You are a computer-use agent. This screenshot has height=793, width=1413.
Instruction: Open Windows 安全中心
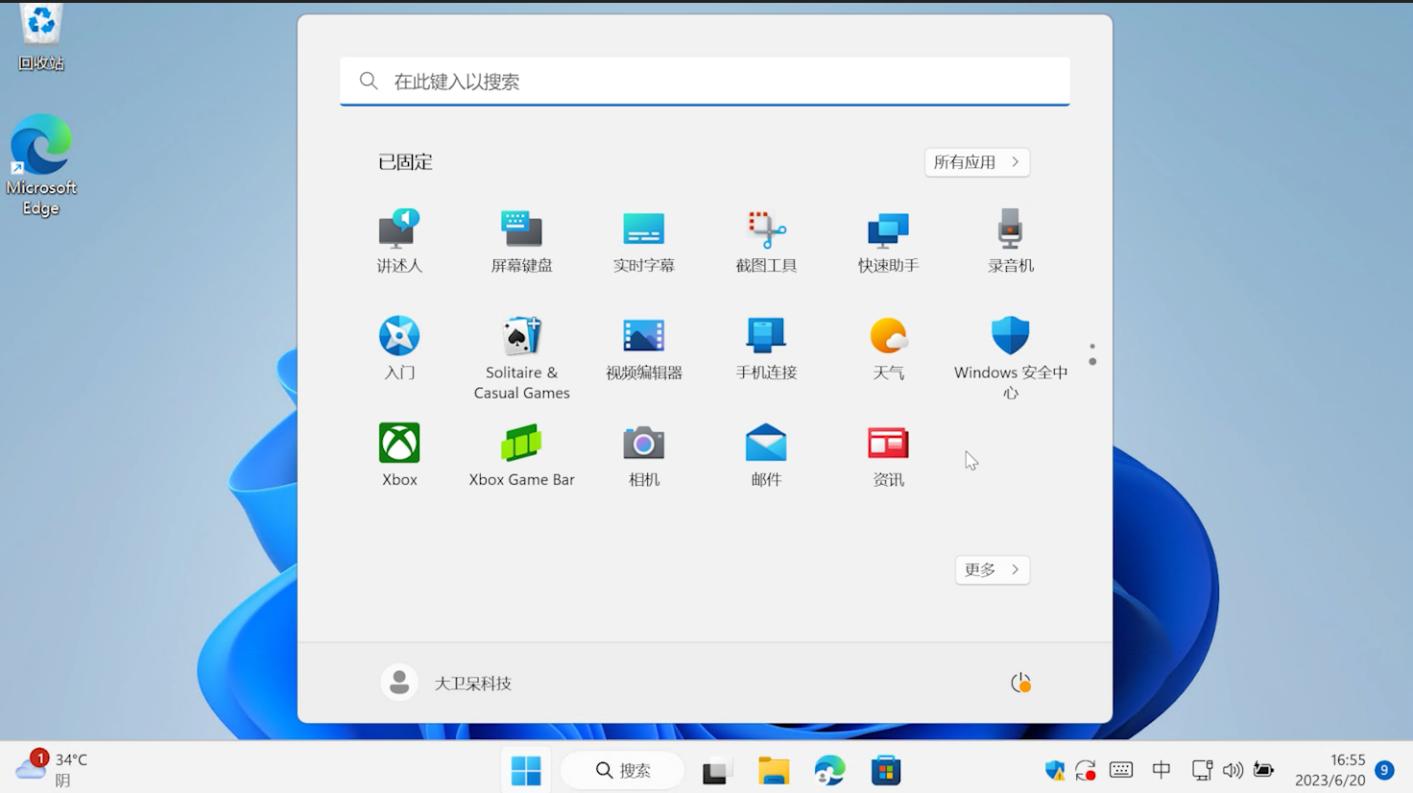pyautogui.click(x=1009, y=347)
